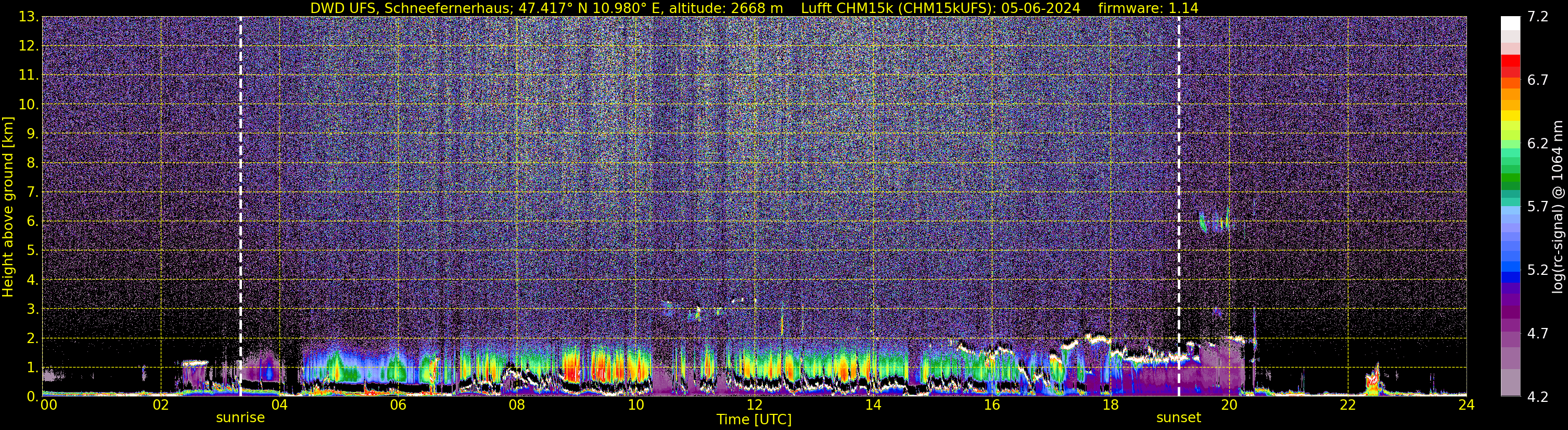The image size is (1568, 430).
Task: Click the '4.7' colorbar value
Action: point(1538,334)
